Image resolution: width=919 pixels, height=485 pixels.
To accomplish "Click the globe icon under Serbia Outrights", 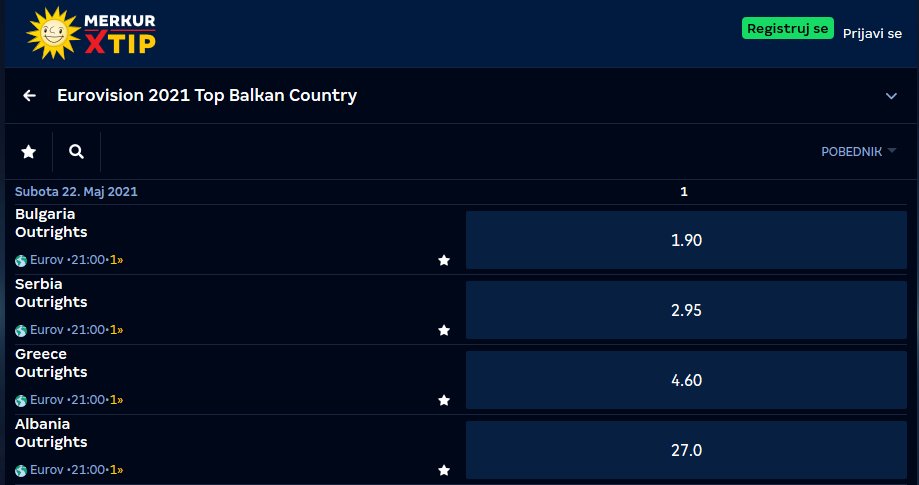I will tap(21, 330).
